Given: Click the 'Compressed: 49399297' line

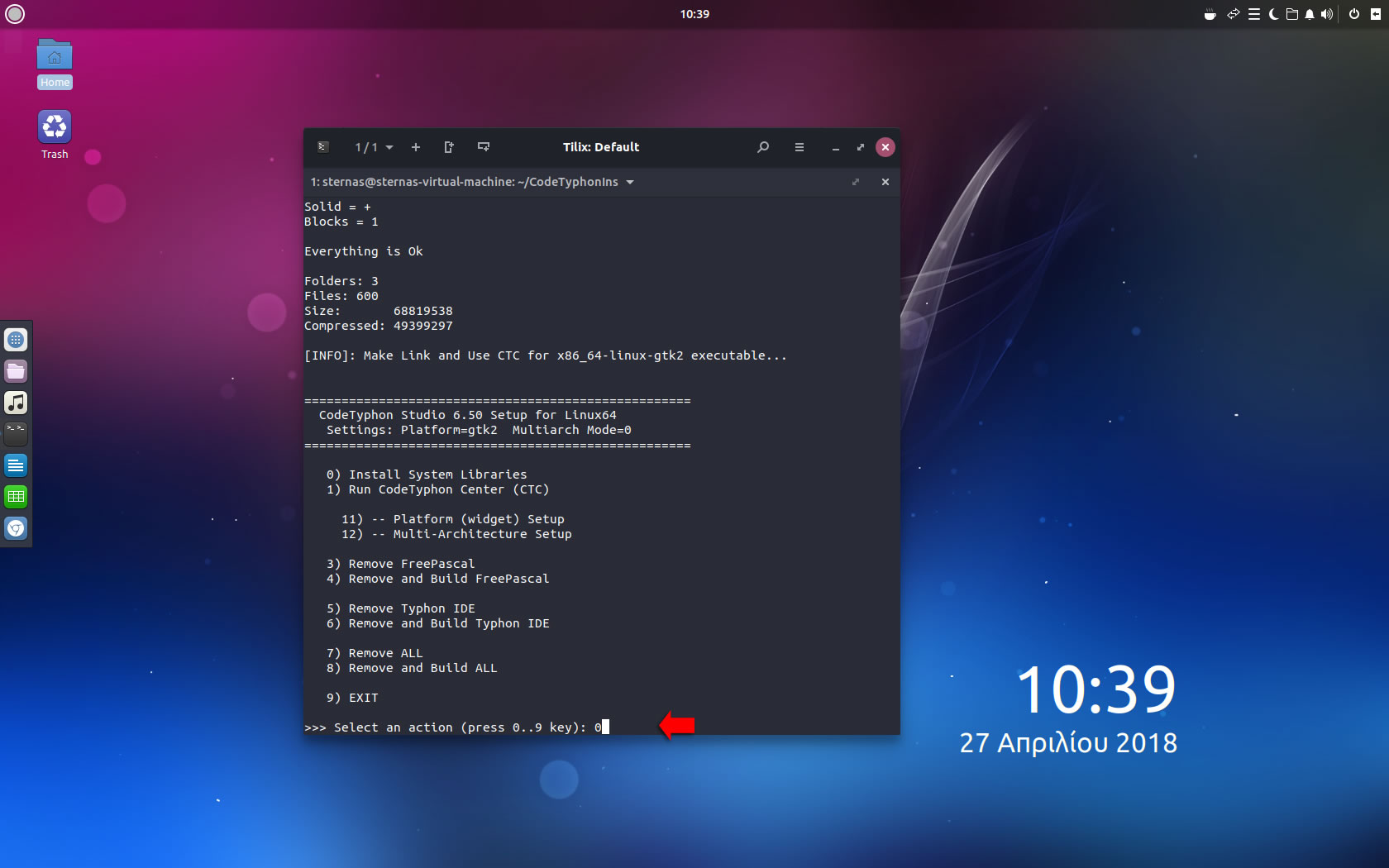Looking at the screenshot, I should (379, 326).
